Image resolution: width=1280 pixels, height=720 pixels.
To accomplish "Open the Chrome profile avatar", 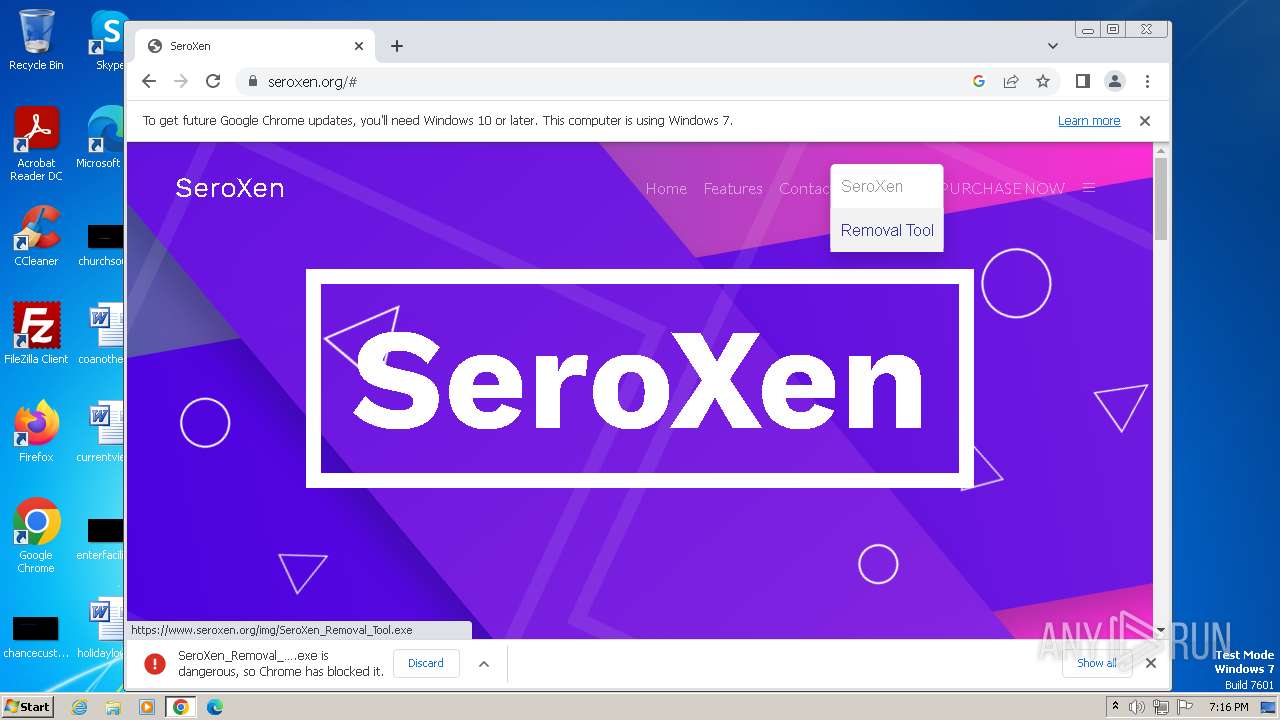I will click(x=1115, y=81).
